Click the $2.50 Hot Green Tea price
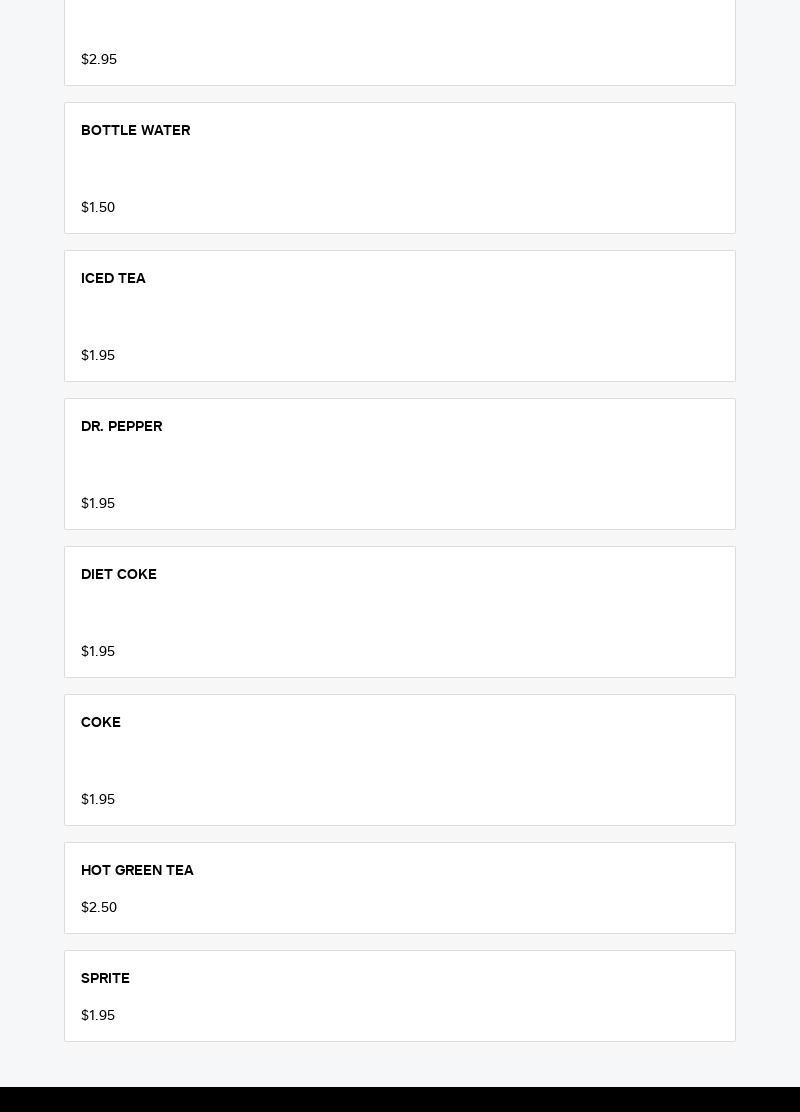 (x=99, y=907)
